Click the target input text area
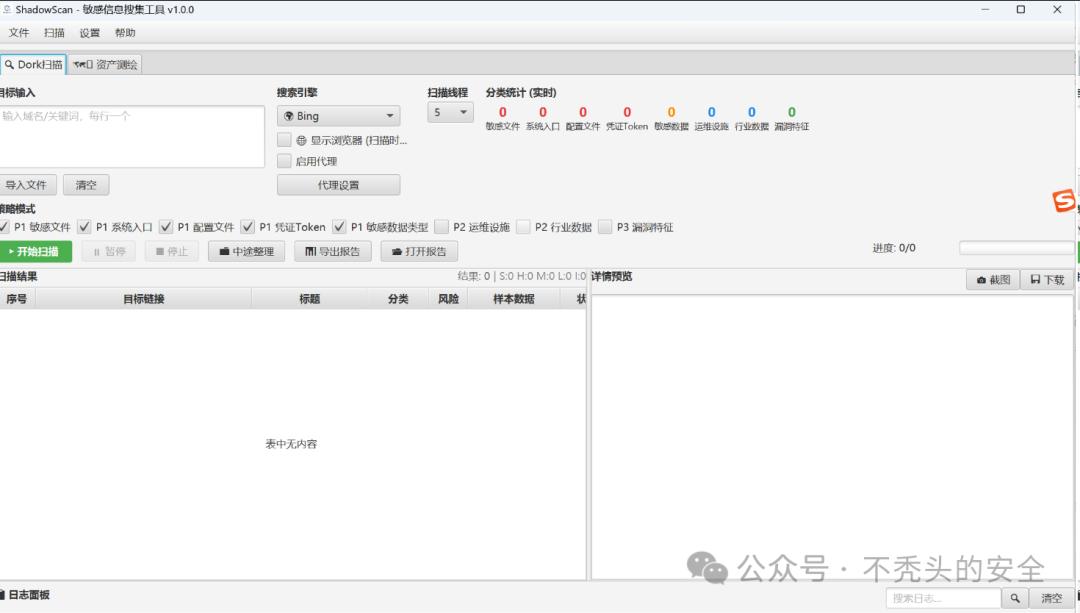The height and width of the screenshot is (613, 1080). point(132,136)
